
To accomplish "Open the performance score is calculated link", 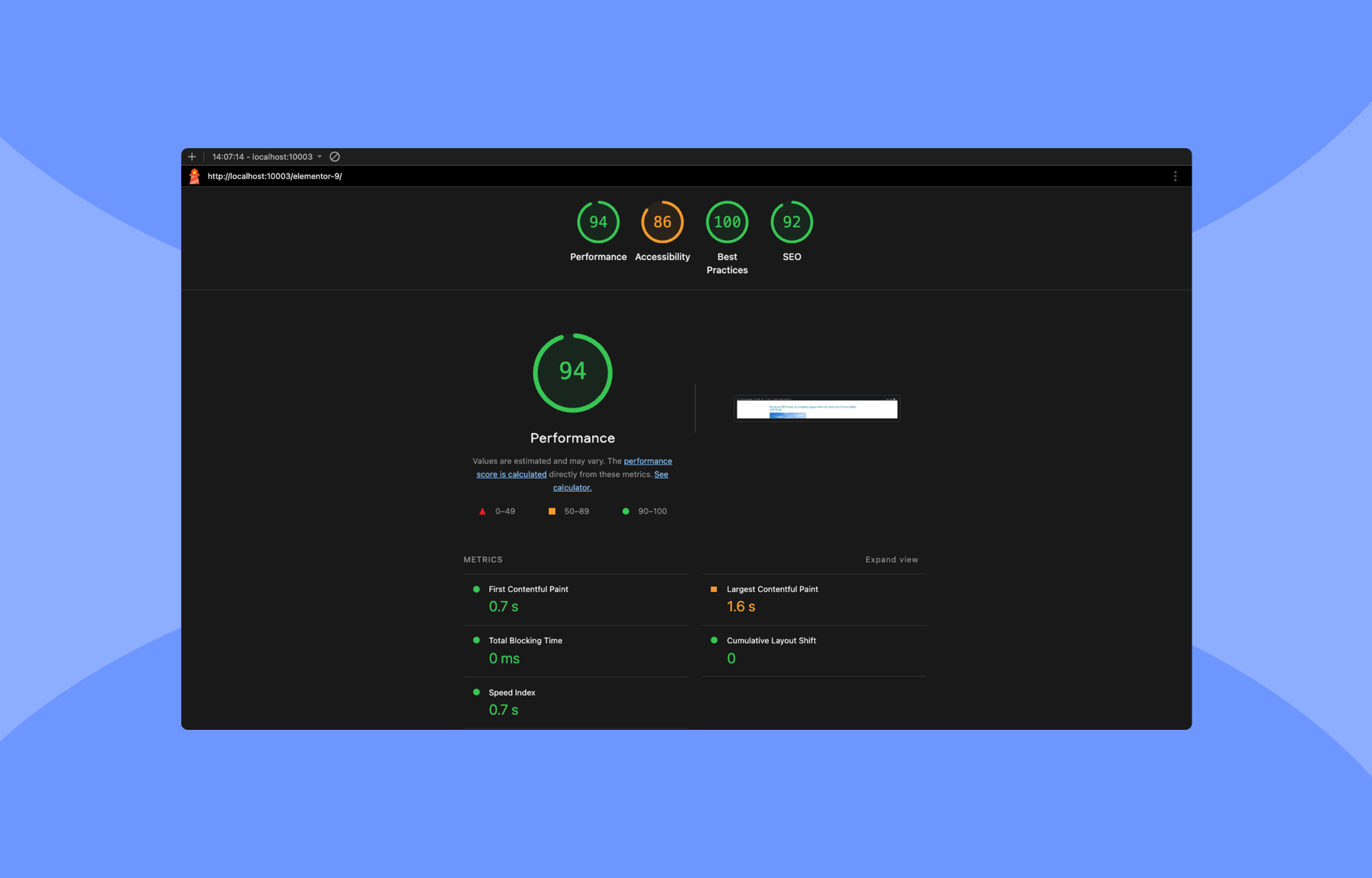I will (648, 461).
